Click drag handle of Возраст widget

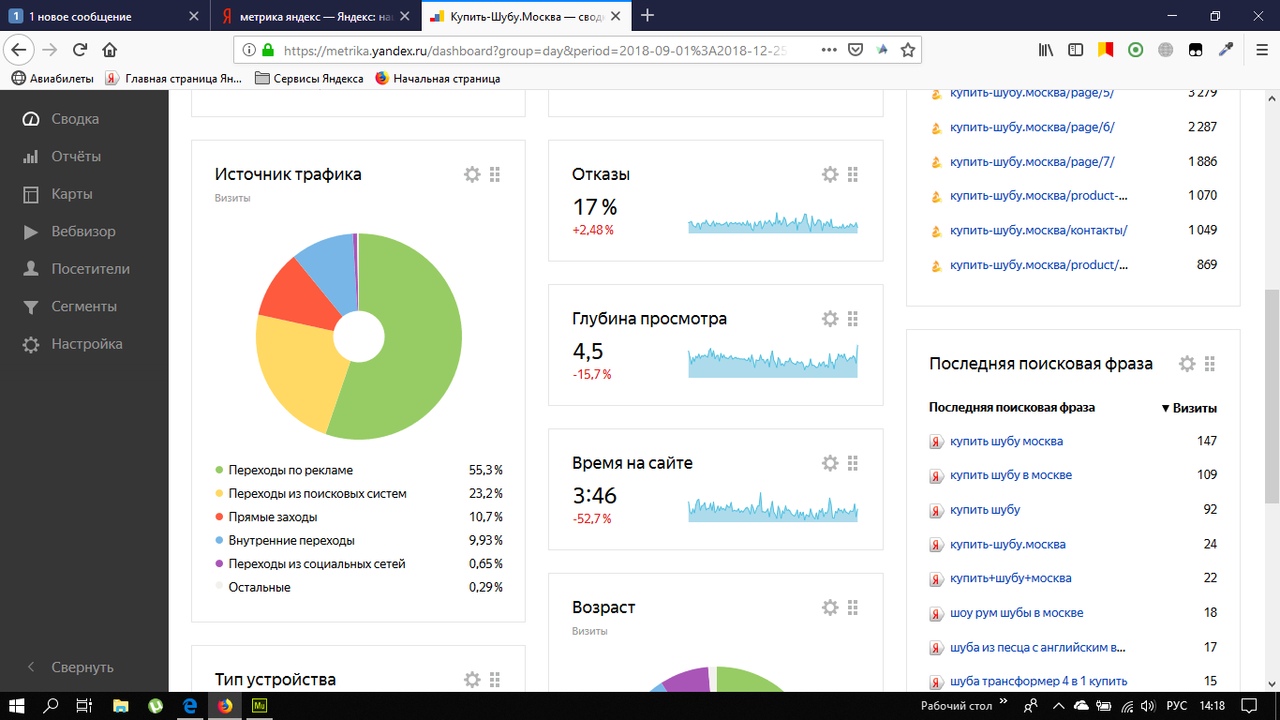click(x=853, y=607)
